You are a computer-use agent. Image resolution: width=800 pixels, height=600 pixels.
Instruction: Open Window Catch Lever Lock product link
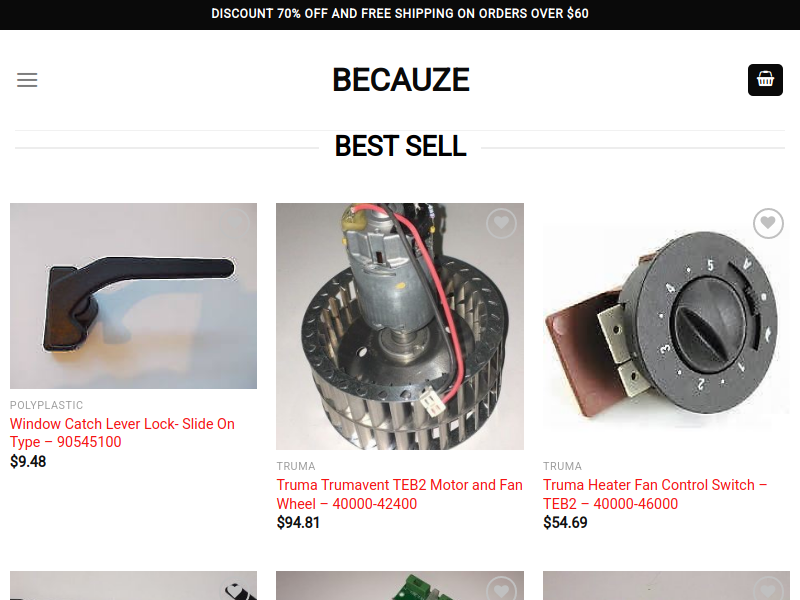(122, 433)
